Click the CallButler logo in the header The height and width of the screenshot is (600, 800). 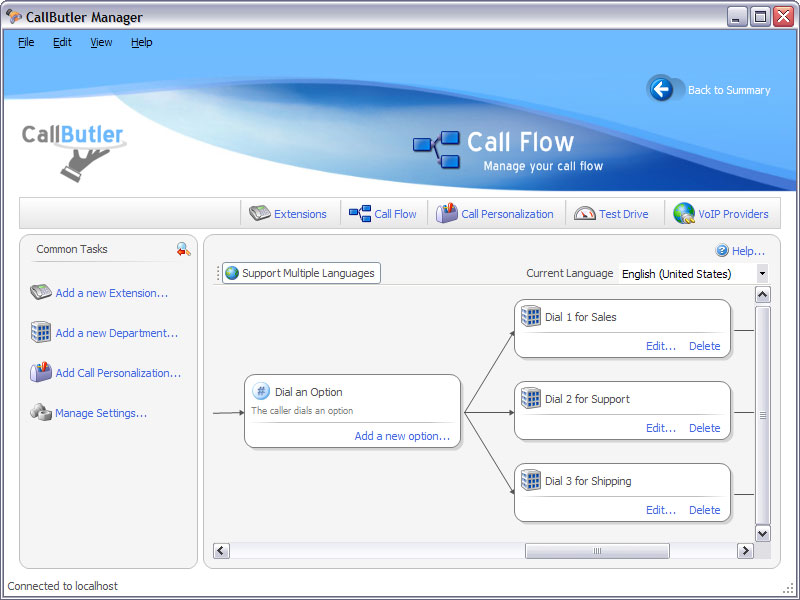(73, 152)
